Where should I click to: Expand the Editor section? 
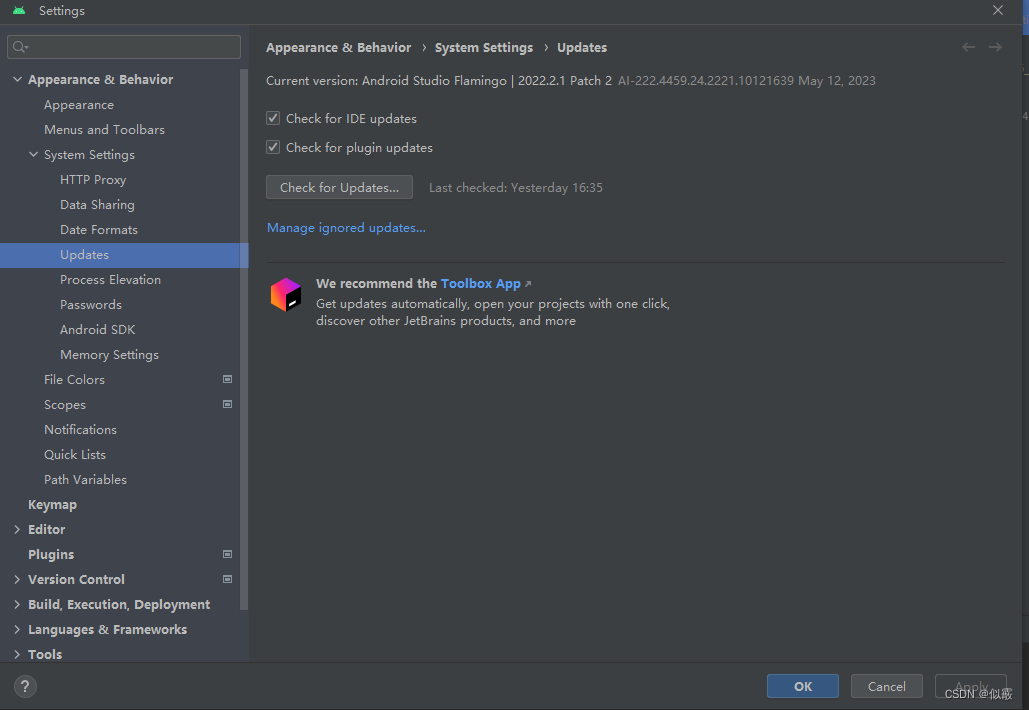coord(17,530)
